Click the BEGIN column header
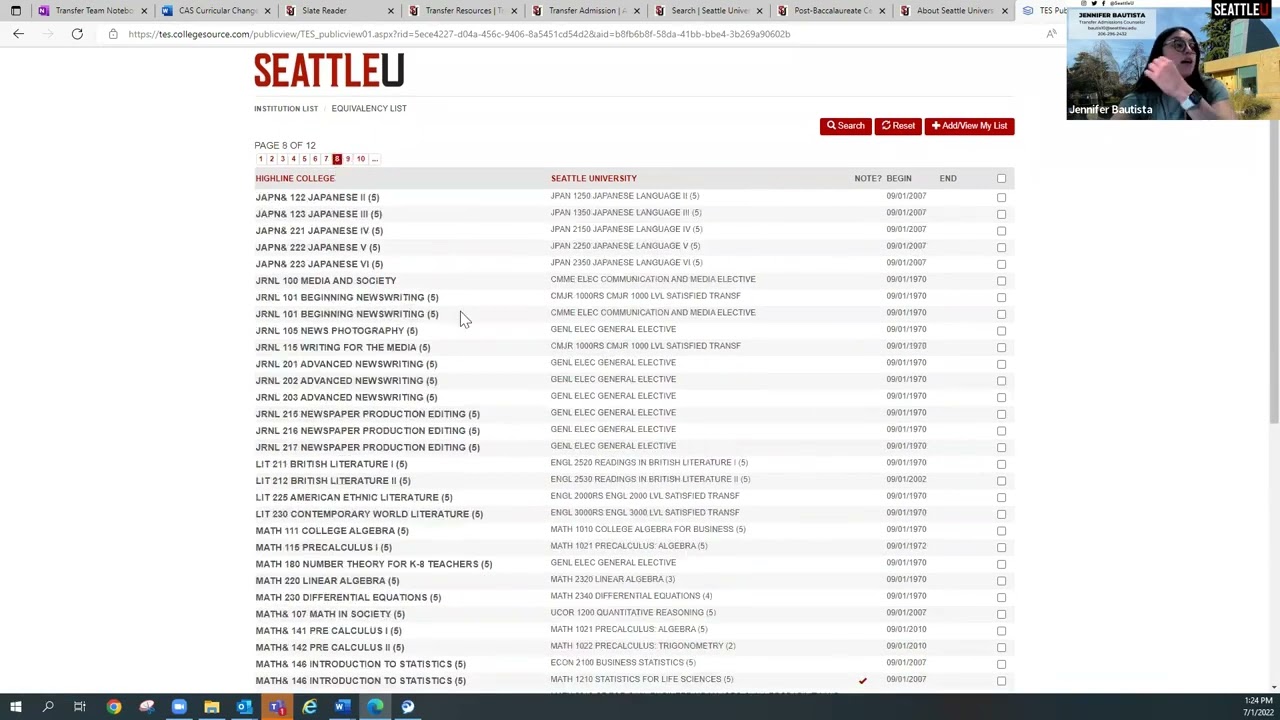Screen dimensions: 1280x720 898,178
